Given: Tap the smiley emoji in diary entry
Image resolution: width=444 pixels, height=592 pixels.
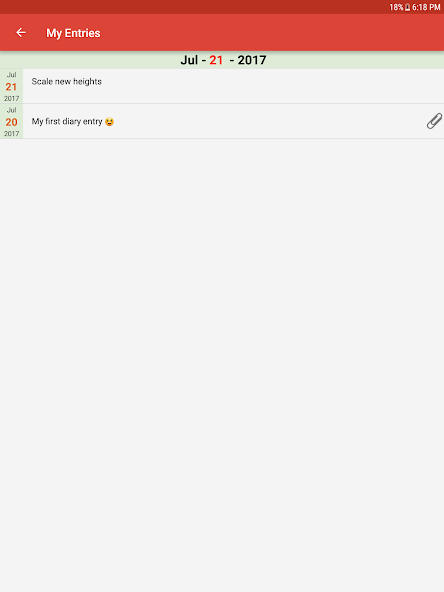Looking at the screenshot, I should point(109,122).
